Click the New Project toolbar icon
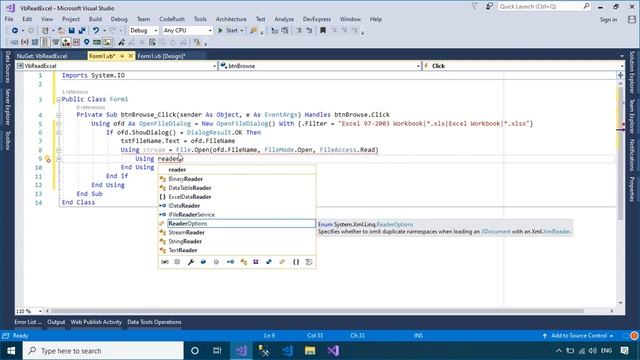The image size is (640, 360). pos(45,31)
